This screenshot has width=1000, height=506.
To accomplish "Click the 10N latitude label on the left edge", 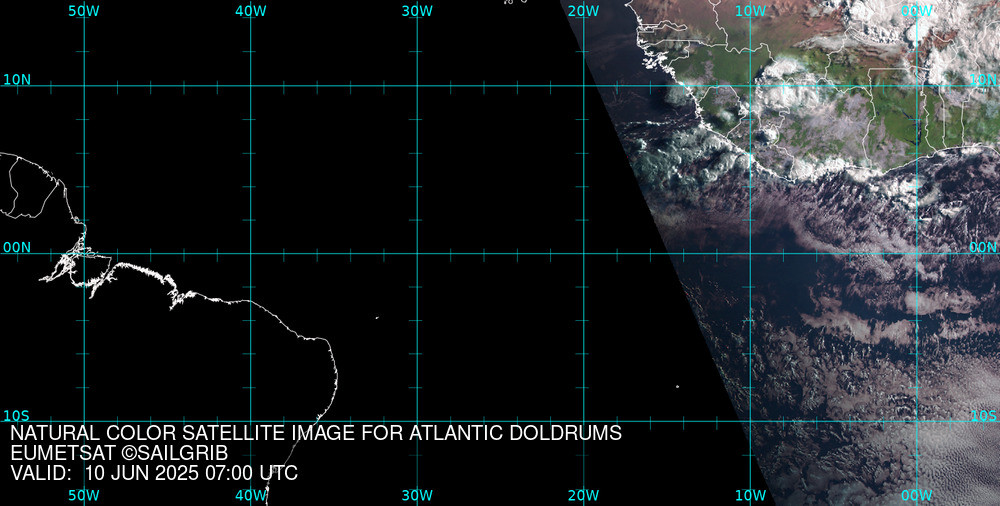I will pos(17,80).
